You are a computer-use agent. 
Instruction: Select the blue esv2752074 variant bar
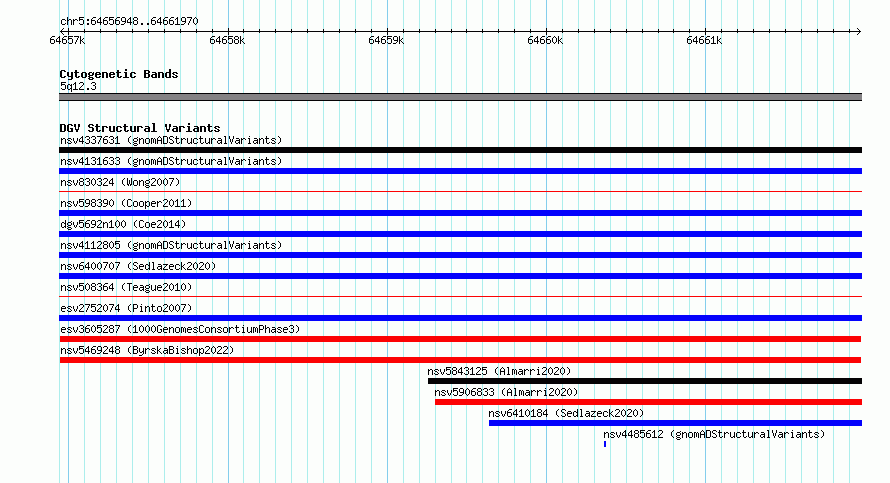coord(460,318)
